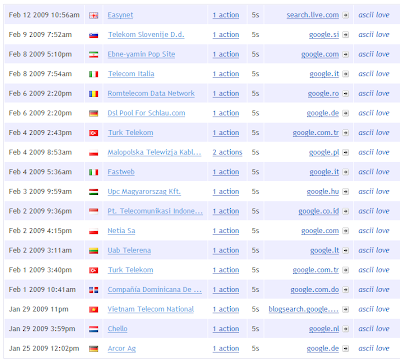Viewport: 400px width, 362px height.
Task: Open the Ebne-yamin Pop Site link
Action: point(141,54)
